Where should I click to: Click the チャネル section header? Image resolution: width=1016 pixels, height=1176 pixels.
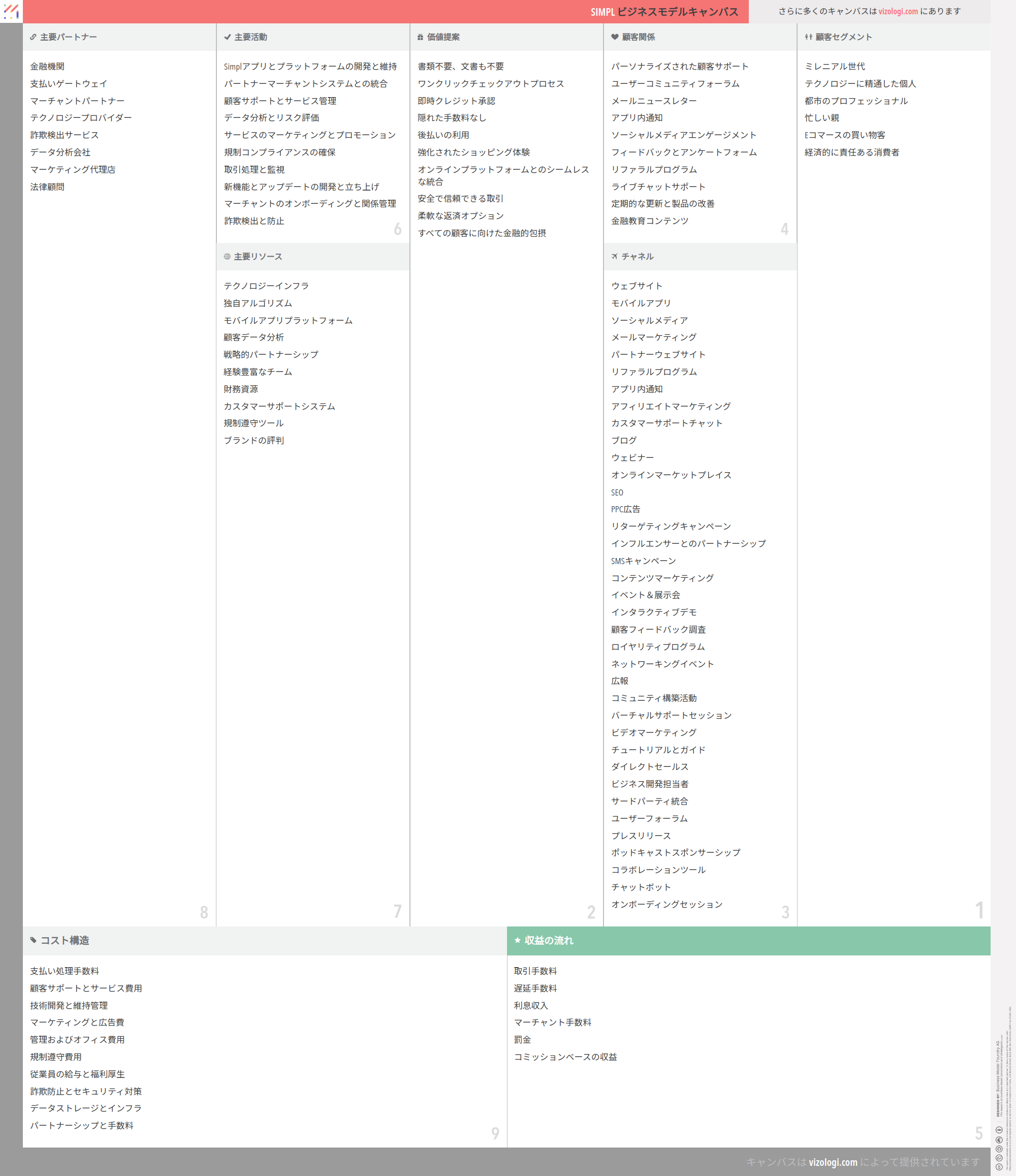coord(637,257)
